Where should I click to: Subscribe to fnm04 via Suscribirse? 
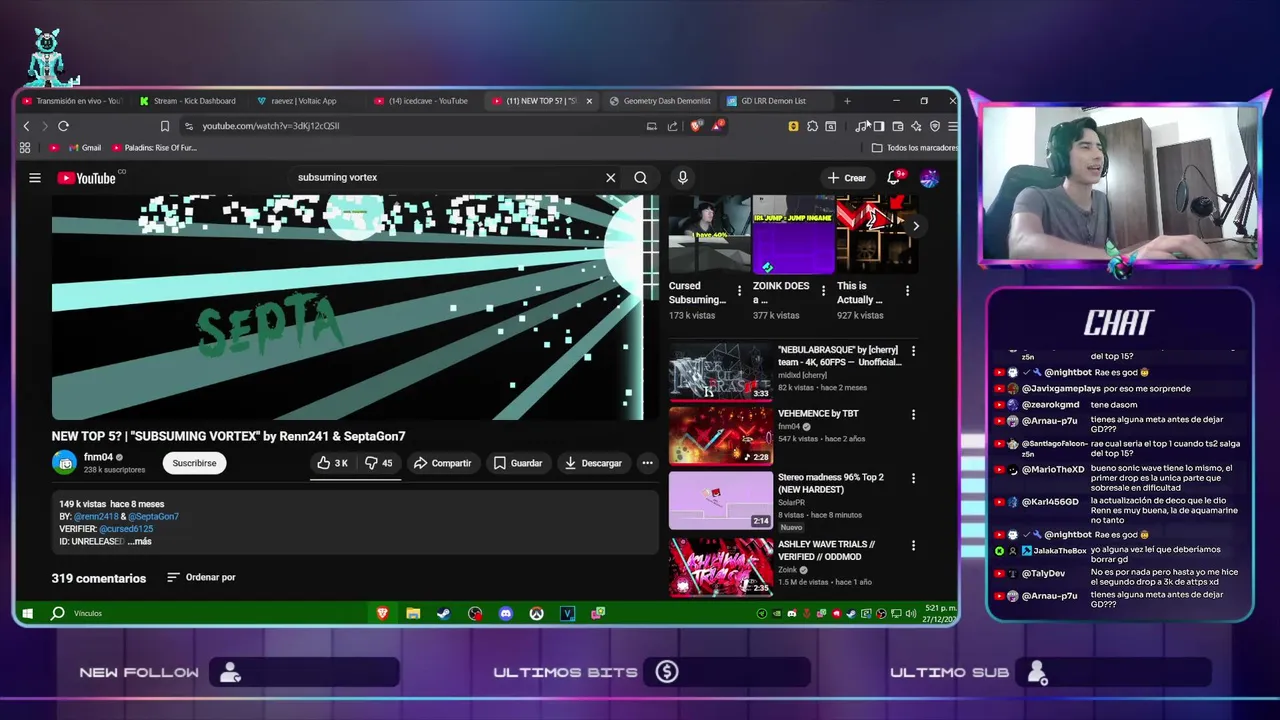tap(194, 463)
